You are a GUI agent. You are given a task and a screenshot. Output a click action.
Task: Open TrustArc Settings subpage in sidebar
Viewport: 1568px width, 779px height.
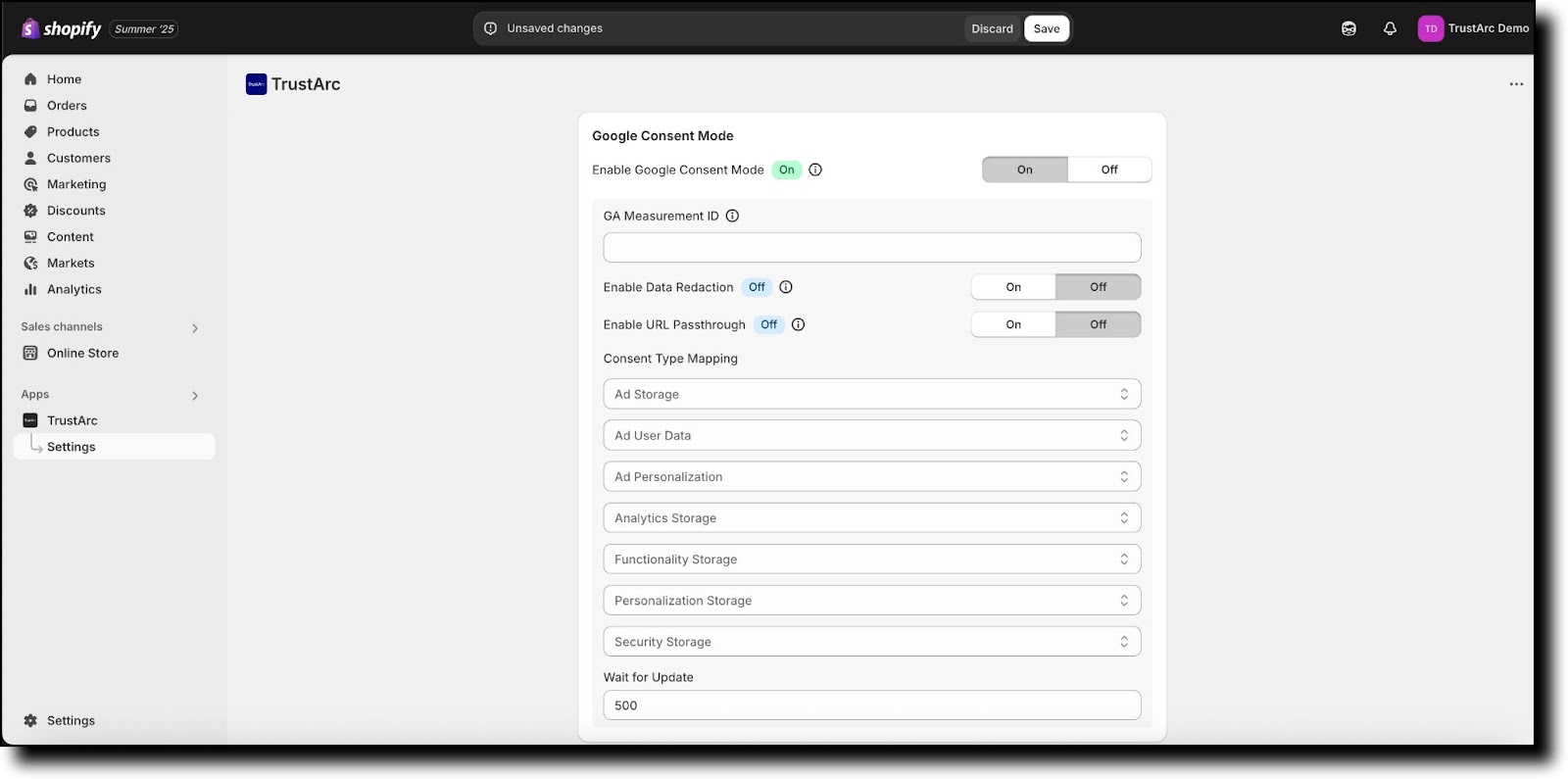[114, 447]
